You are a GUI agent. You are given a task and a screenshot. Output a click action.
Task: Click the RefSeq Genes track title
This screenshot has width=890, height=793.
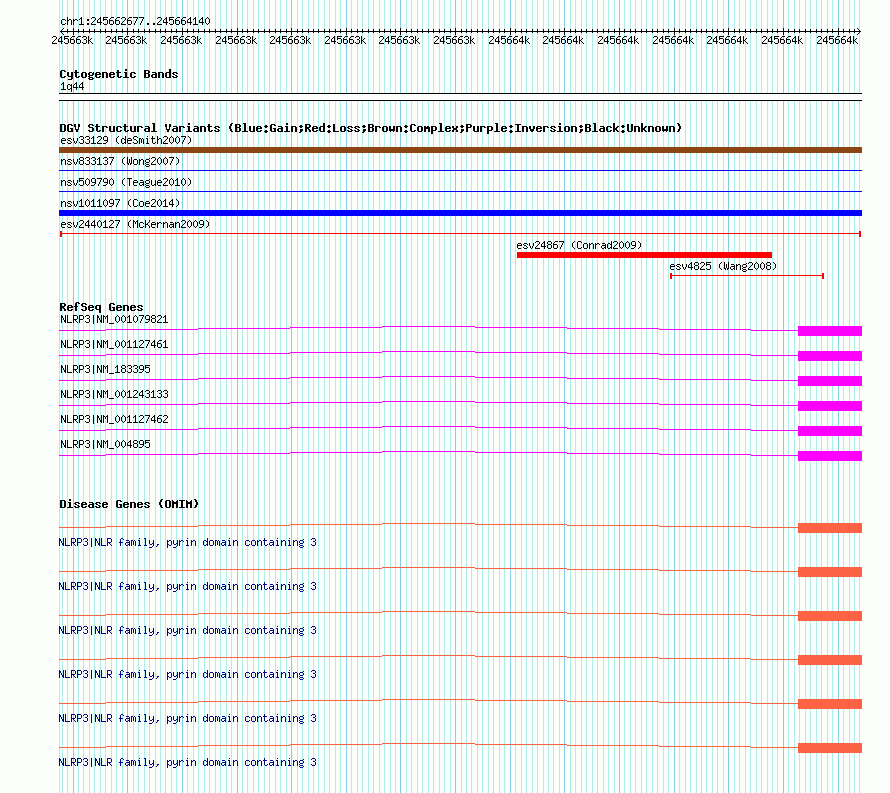pyautogui.click(x=101, y=307)
